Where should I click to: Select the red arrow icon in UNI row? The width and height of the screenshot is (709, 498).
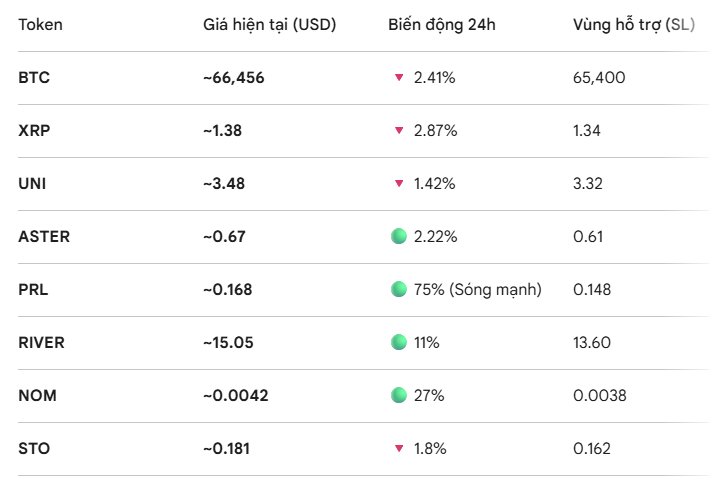[x=399, y=184]
